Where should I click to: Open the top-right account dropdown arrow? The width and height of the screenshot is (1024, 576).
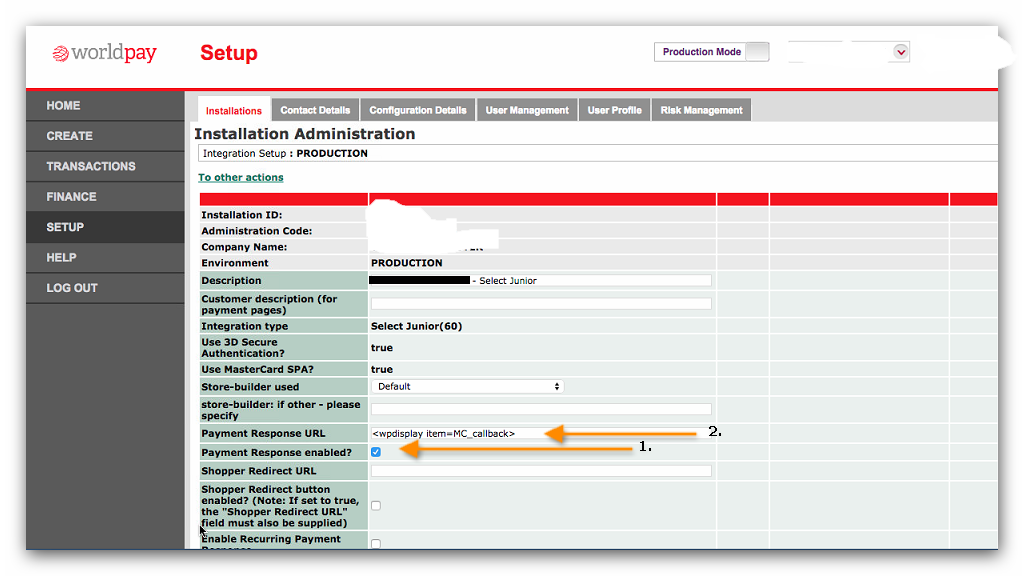901,52
